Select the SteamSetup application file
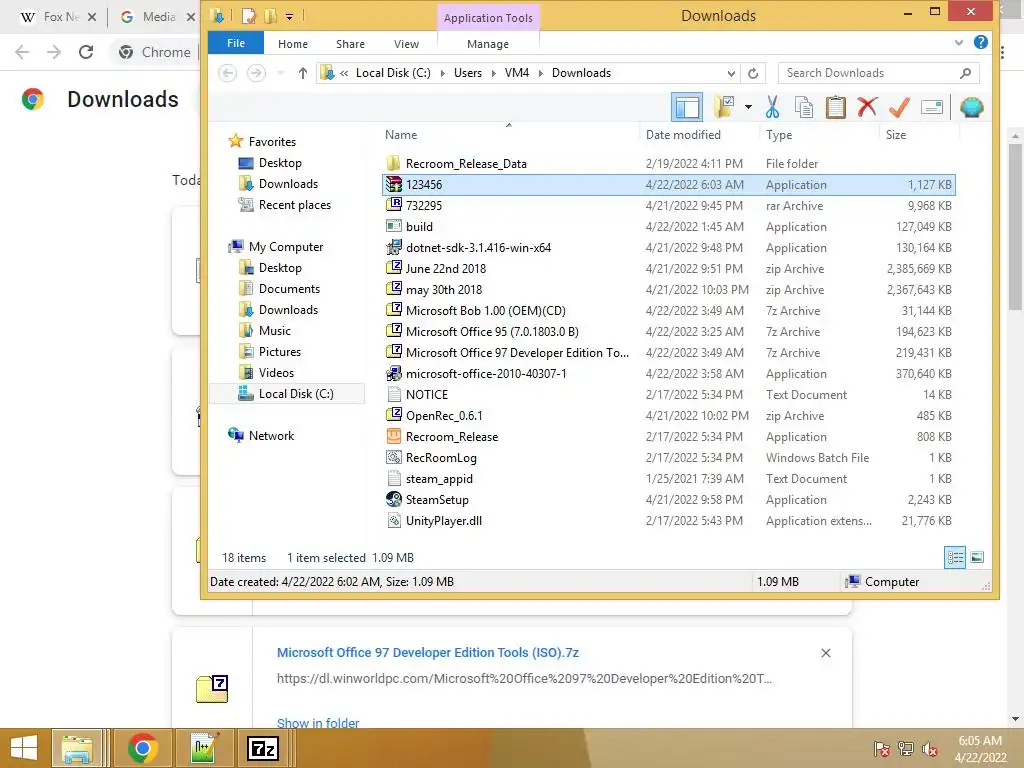The image size is (1024, 768). (x=668, y=500)
